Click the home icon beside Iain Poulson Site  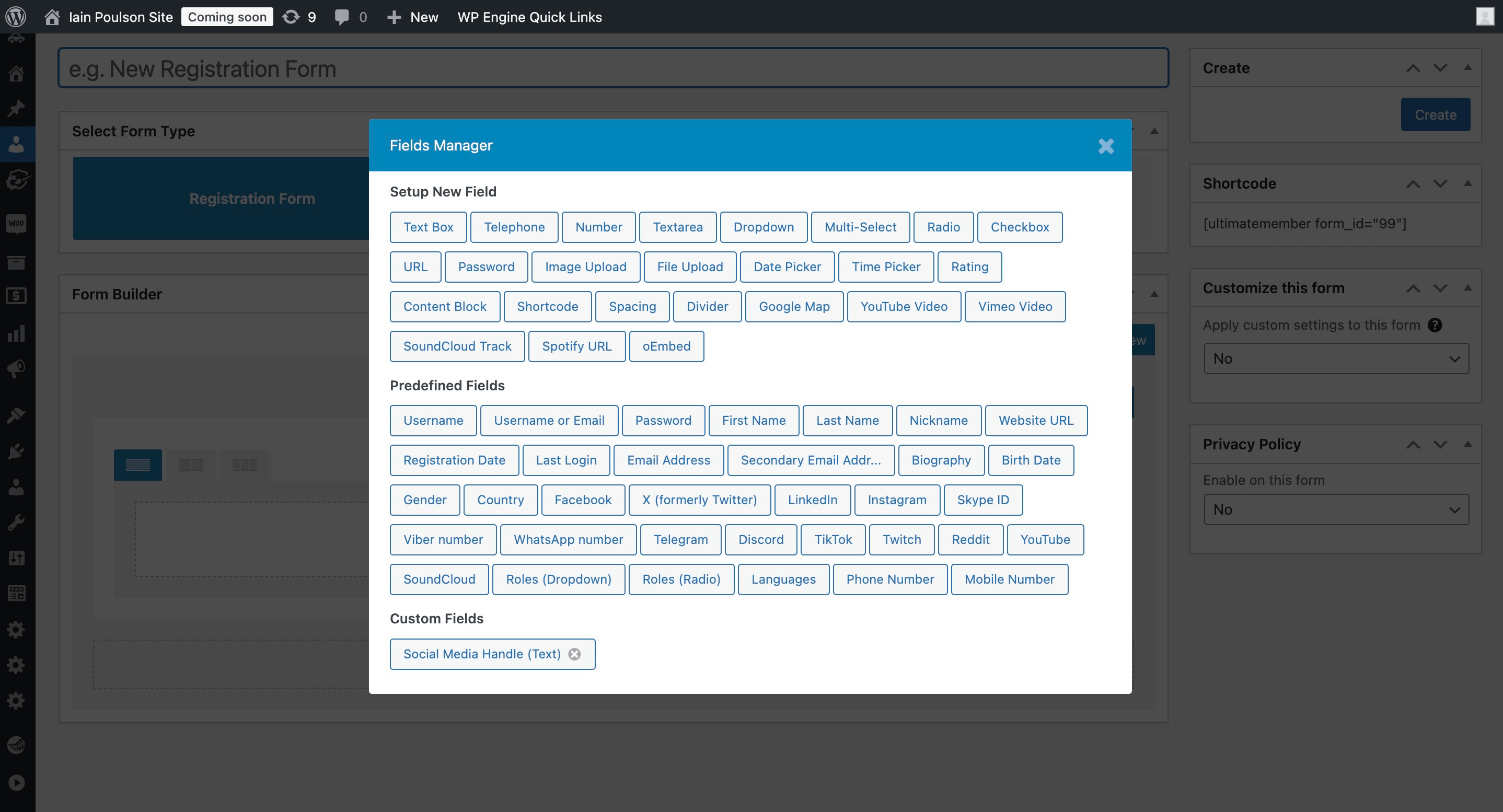click(52, 17)
